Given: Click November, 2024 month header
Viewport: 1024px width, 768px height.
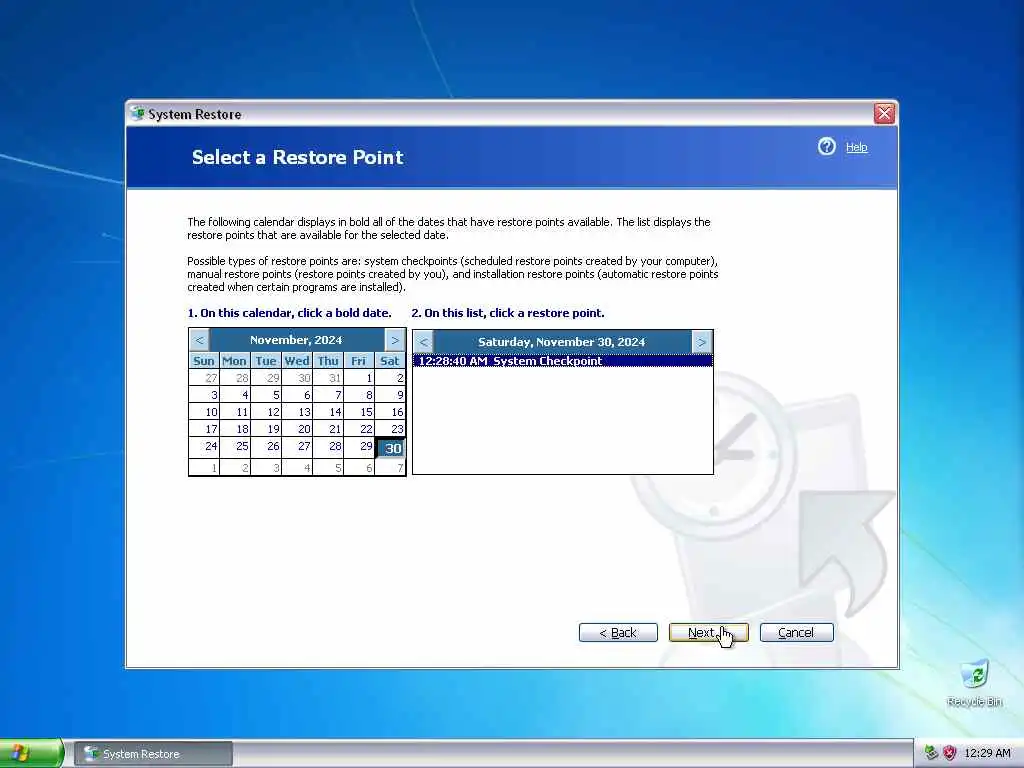Looking at the screenshot, I should tap(296, 340).
